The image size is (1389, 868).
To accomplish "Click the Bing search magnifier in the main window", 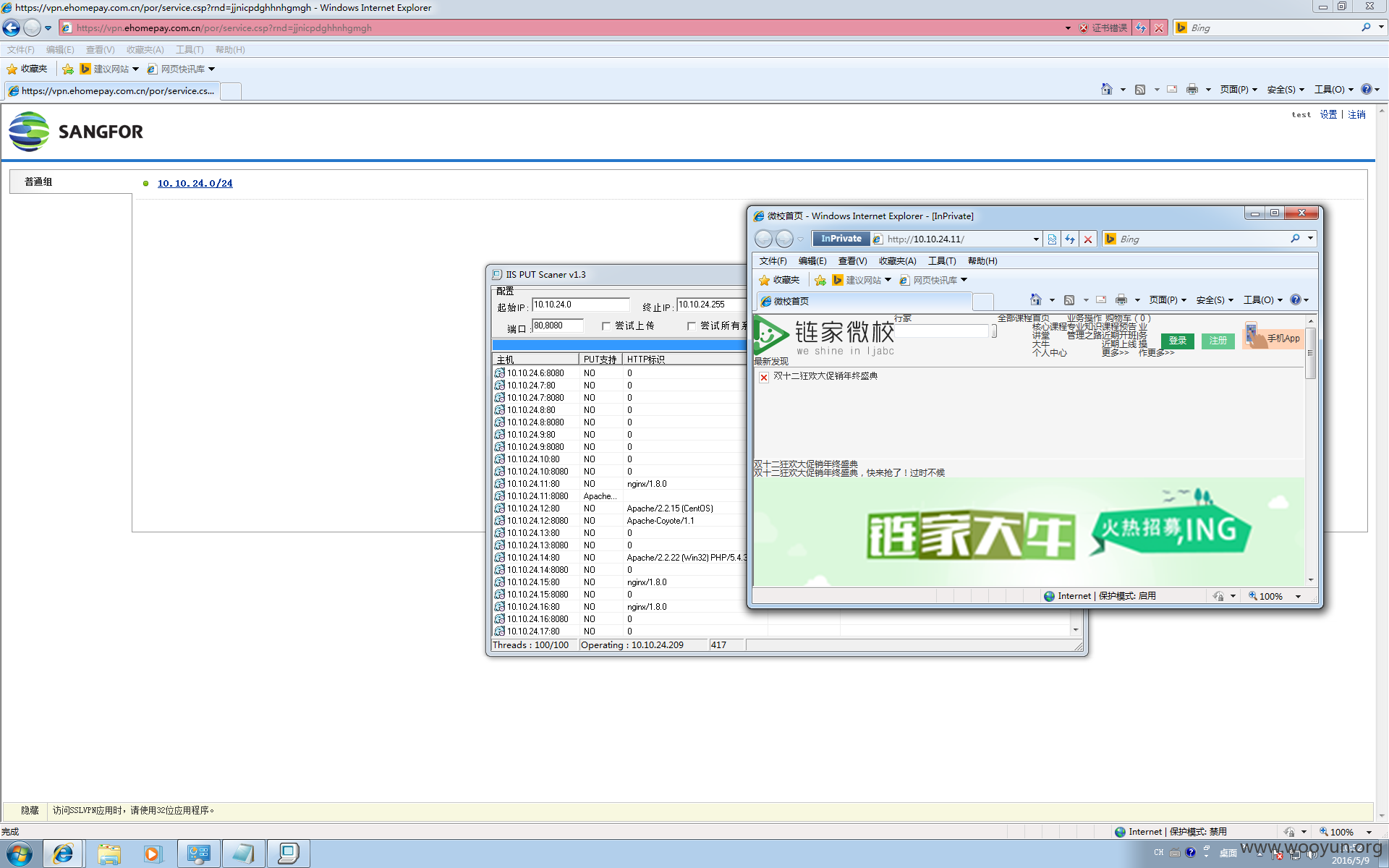I will [x=1366, y=27].
